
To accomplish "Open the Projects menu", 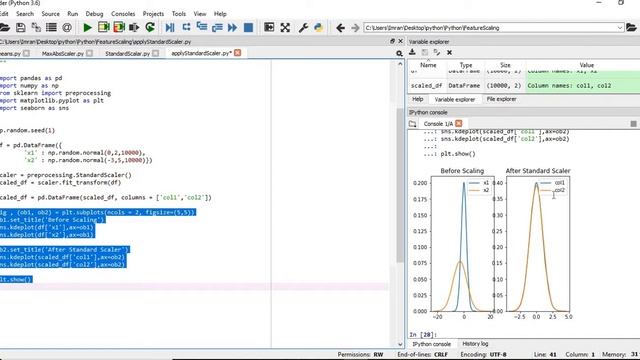I will (153, 14).
